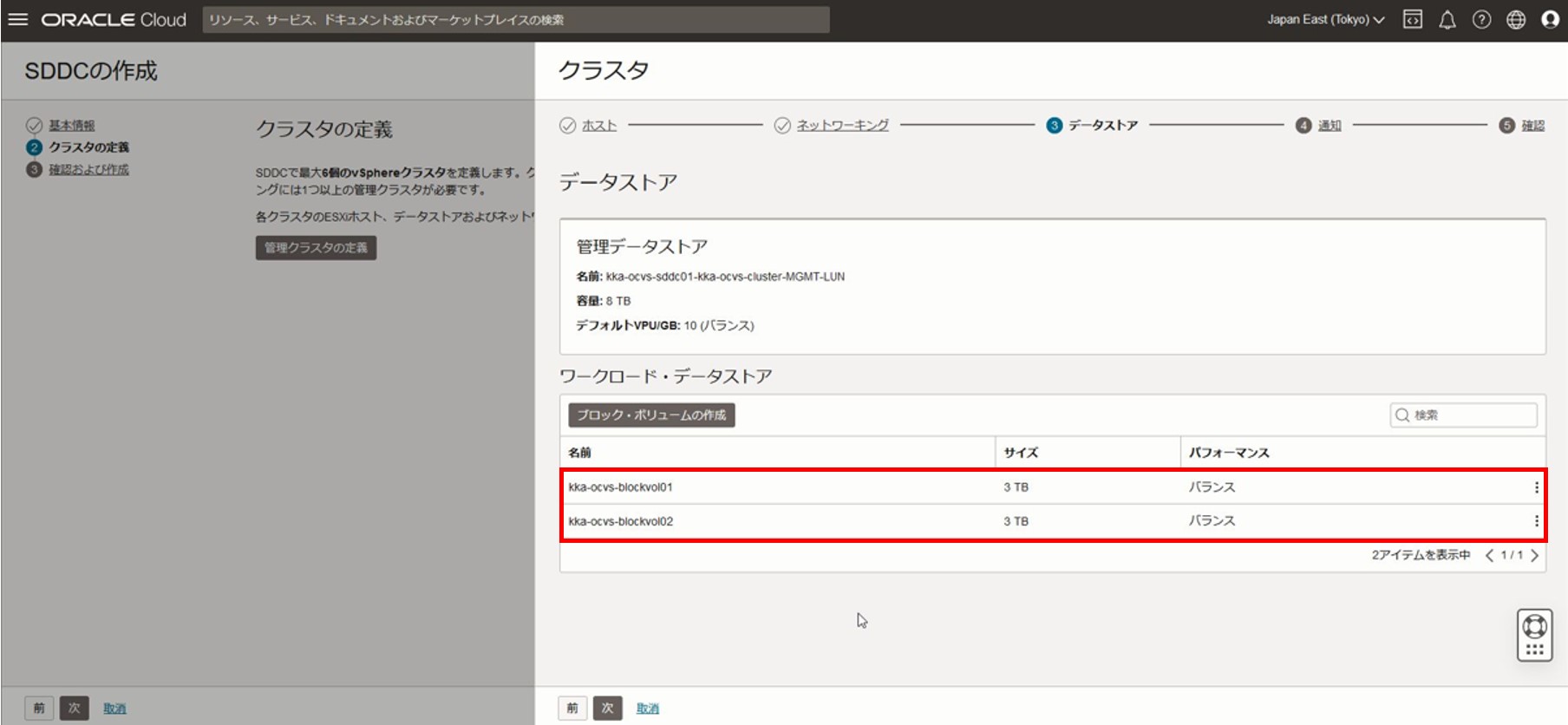Click the Oracle Cloud top search bar
This screenshot has width=1568, height=725.
pyautogui.click(x=516, y=20)
